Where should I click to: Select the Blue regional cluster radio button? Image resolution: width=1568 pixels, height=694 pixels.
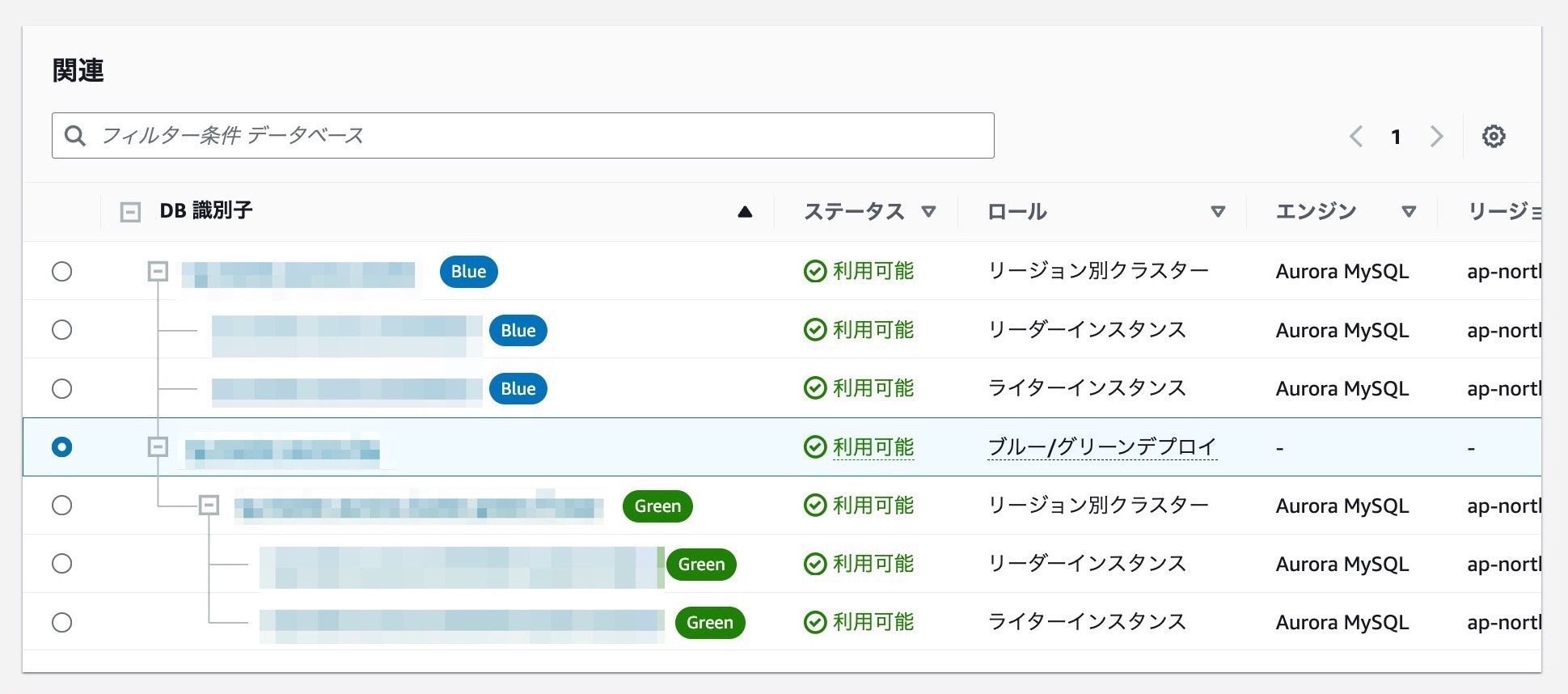(62, 272)
